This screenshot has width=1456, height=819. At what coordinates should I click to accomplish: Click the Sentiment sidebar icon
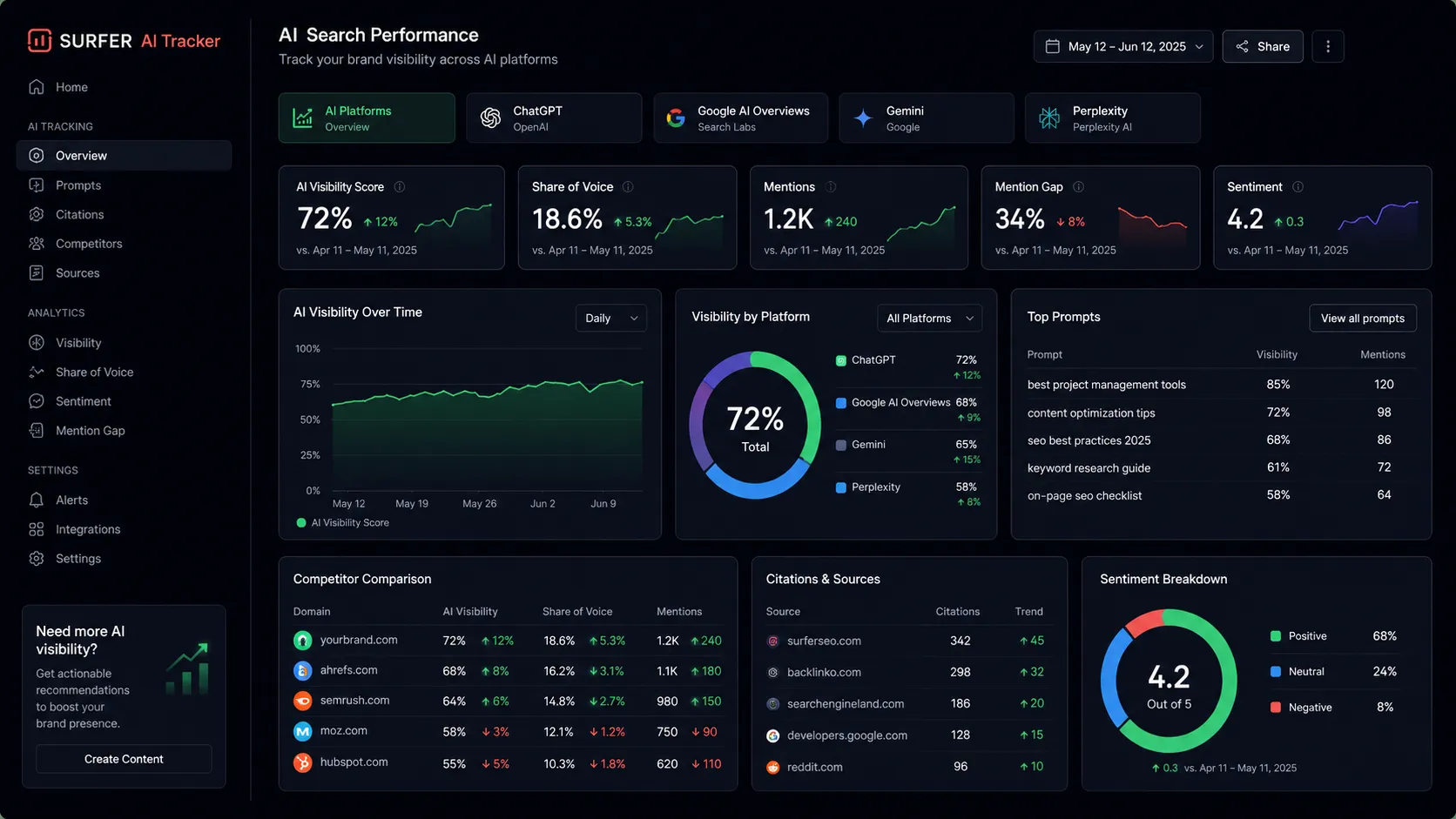[x=37, y=401]
